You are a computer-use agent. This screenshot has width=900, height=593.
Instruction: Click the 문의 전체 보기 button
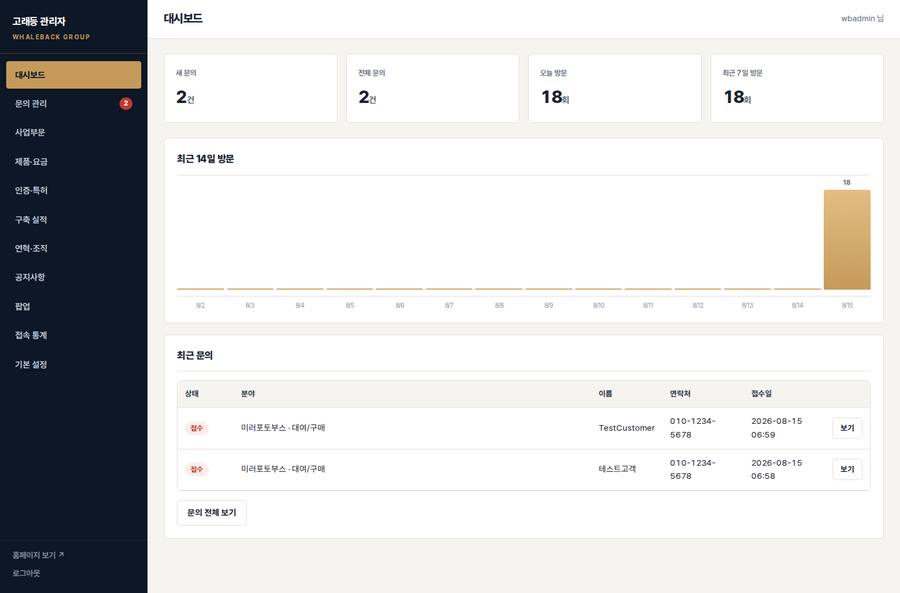[x=212, y=513]
